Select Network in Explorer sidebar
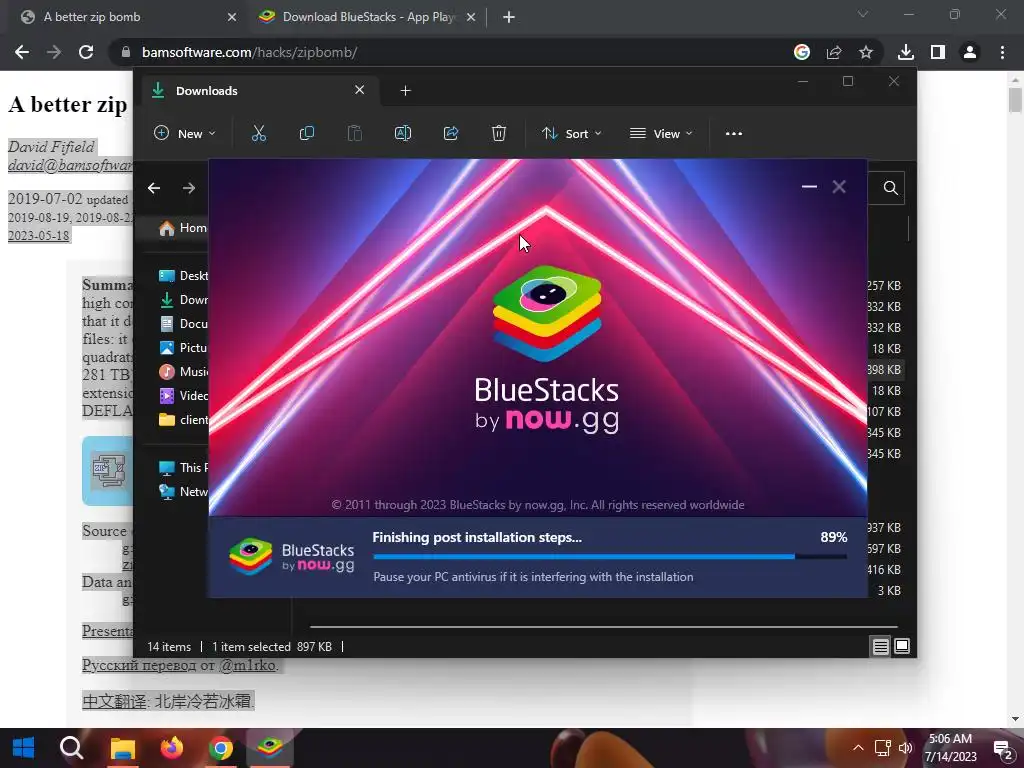This screenshot has width=1024, height=768. point(184,492)
